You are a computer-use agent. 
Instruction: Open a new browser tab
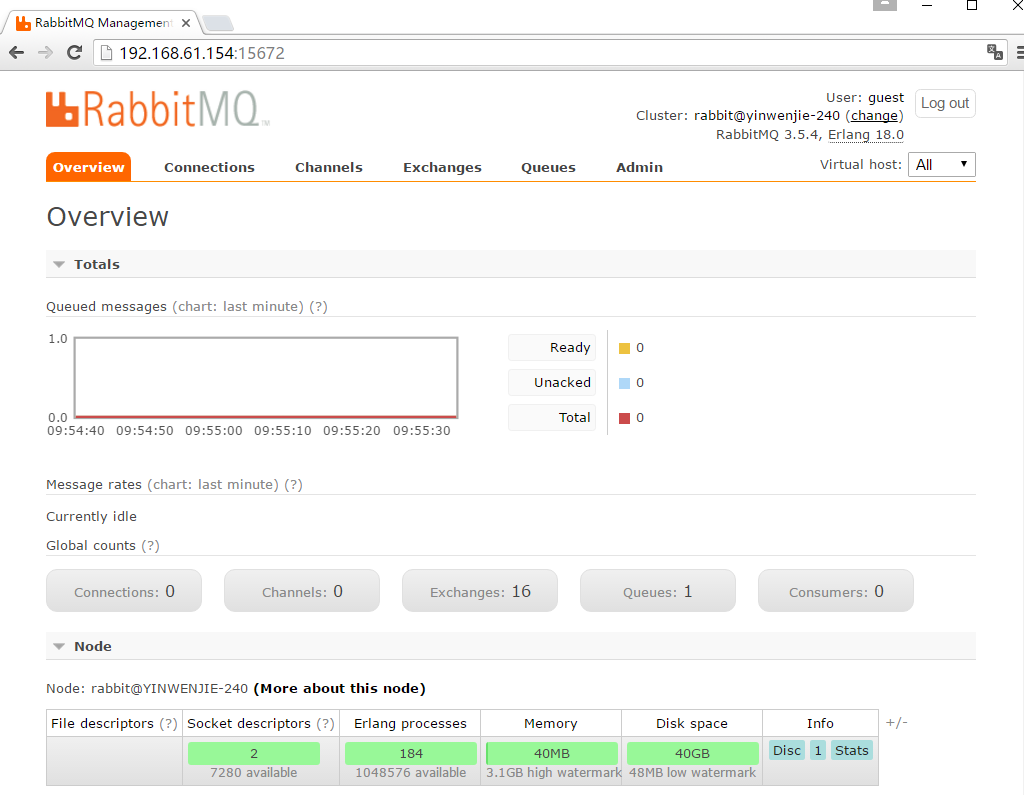218,24
